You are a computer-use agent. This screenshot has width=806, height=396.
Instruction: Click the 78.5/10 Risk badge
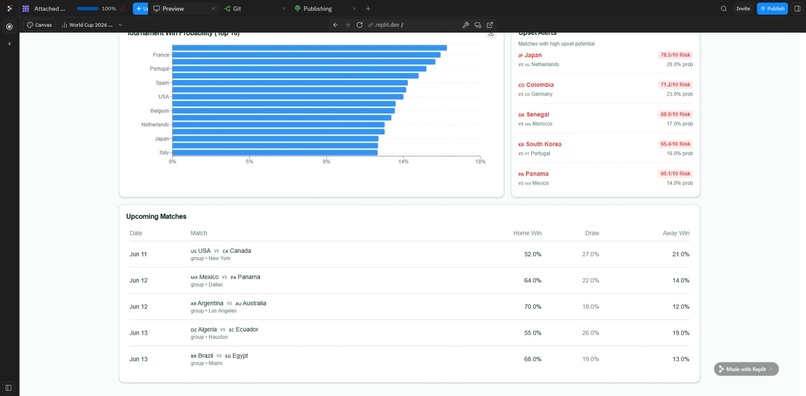[x=675, y=55]
